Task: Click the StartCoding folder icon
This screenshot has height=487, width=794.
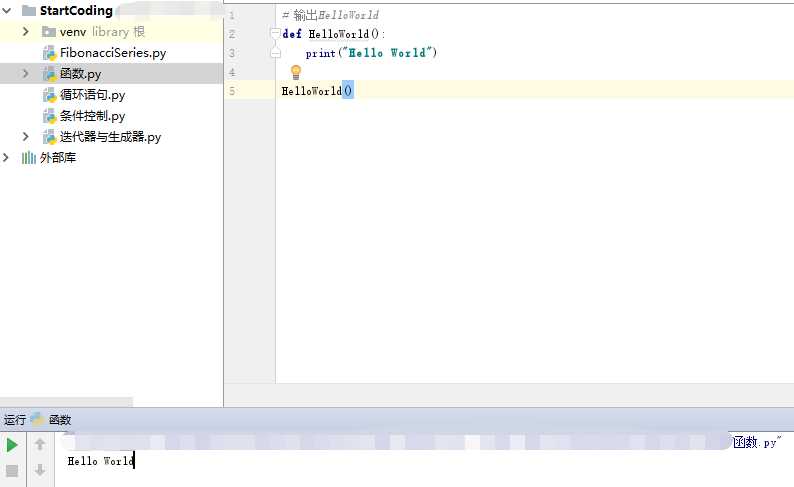Action: [x=29, y=11]
